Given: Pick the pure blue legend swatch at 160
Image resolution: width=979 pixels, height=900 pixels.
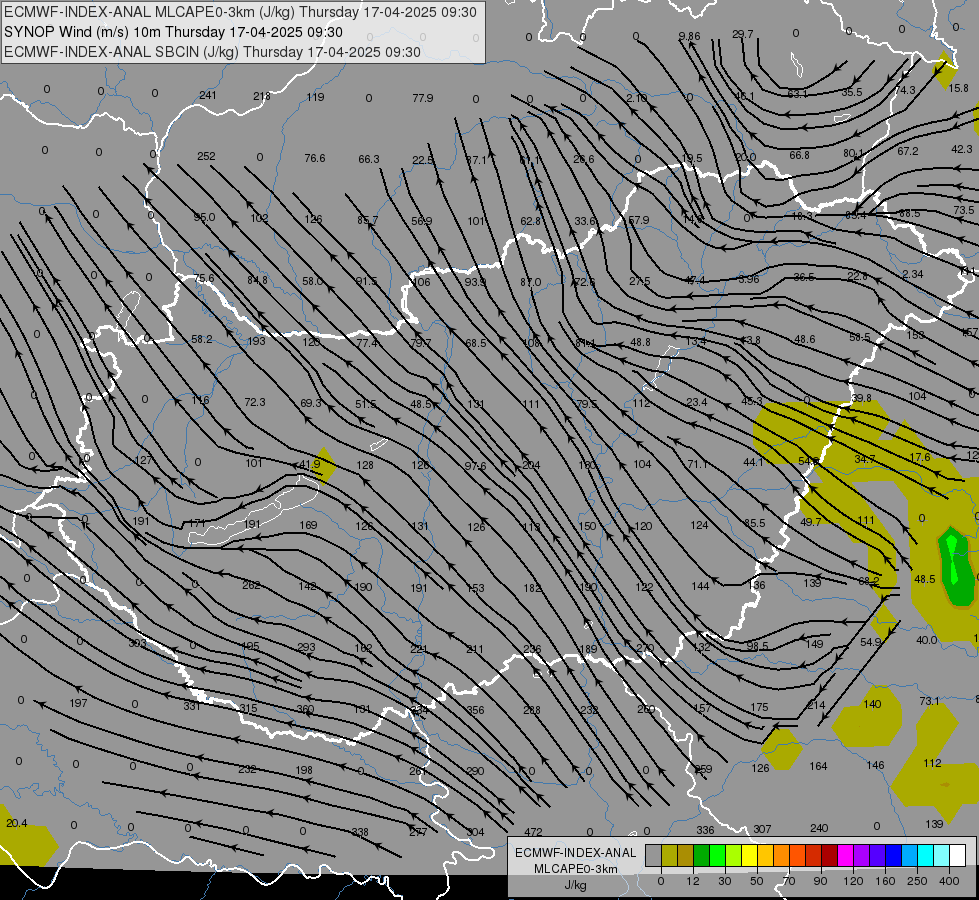Looking at the screenshot, I should (894, 855).
